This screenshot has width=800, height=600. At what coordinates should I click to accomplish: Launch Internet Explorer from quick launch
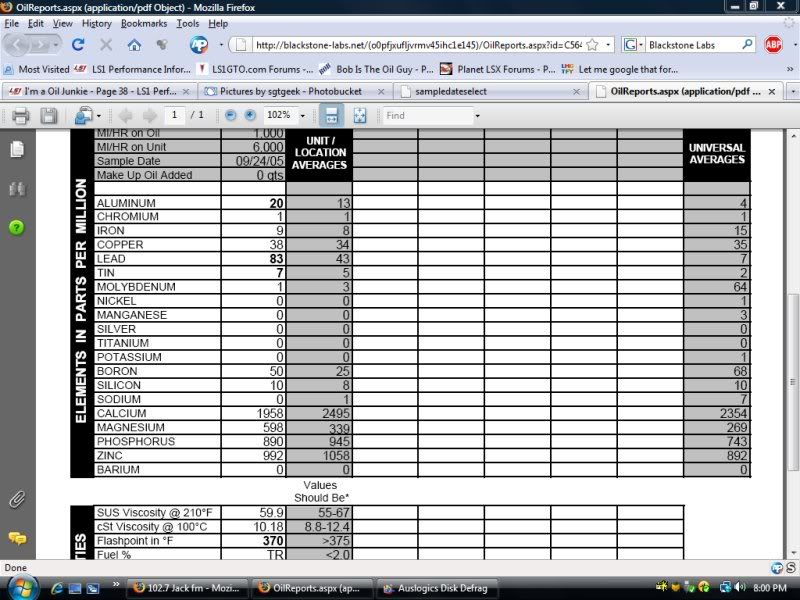tap(57, 588)
